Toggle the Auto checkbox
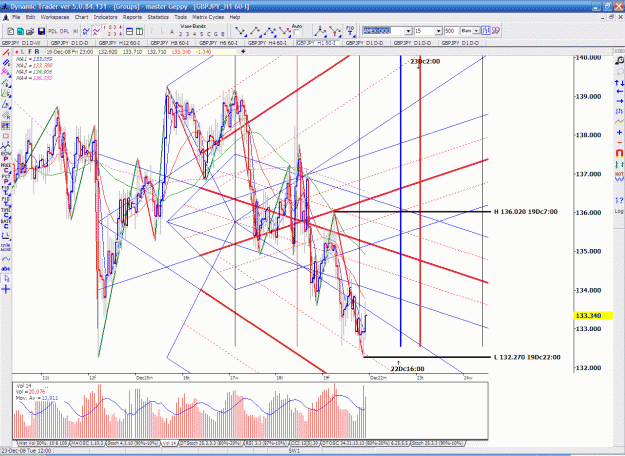The height and width of the screenshot is (456, 625). click(297, 33)
